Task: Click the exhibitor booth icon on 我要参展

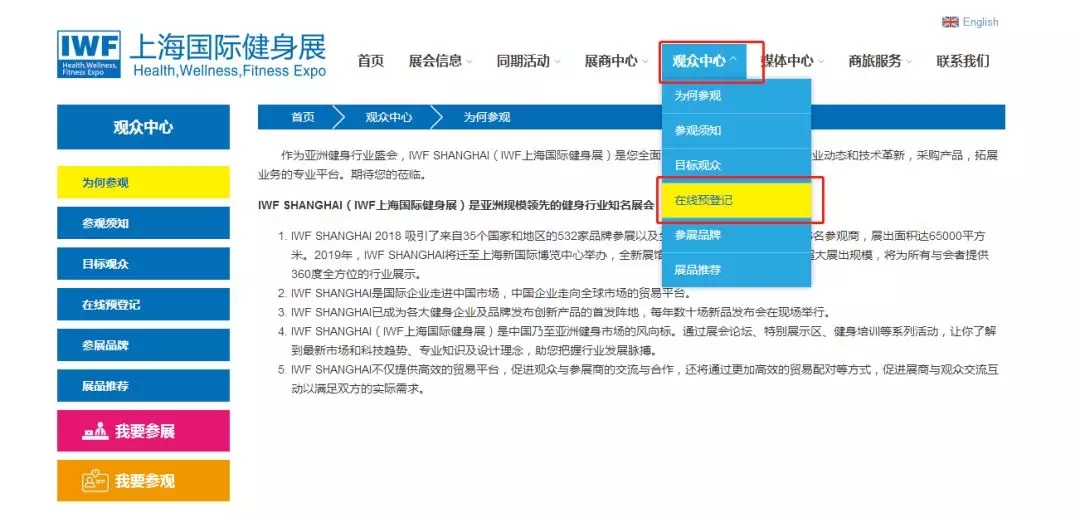Action: [95, 431]
